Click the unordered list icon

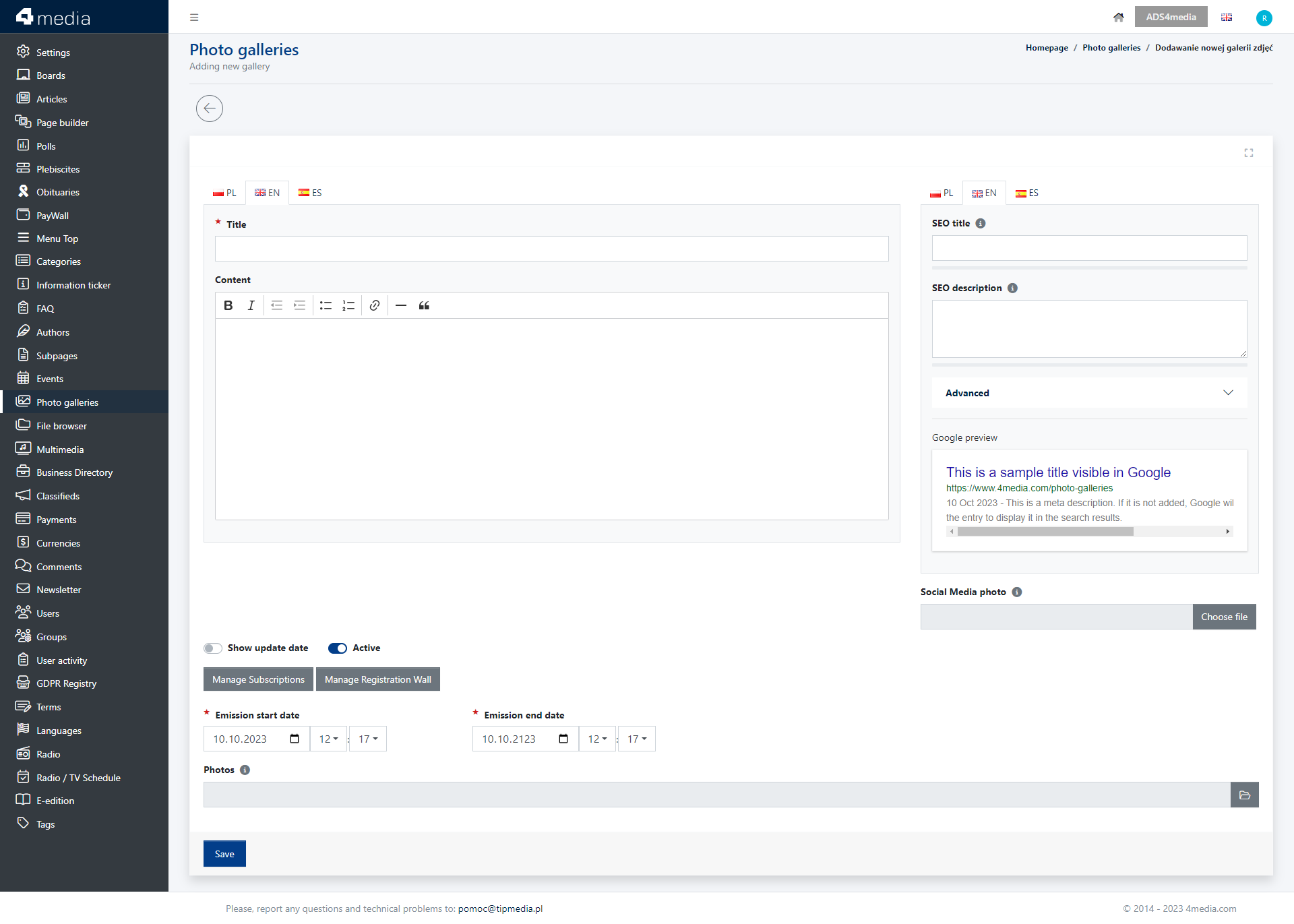click(x=325, y=305)
